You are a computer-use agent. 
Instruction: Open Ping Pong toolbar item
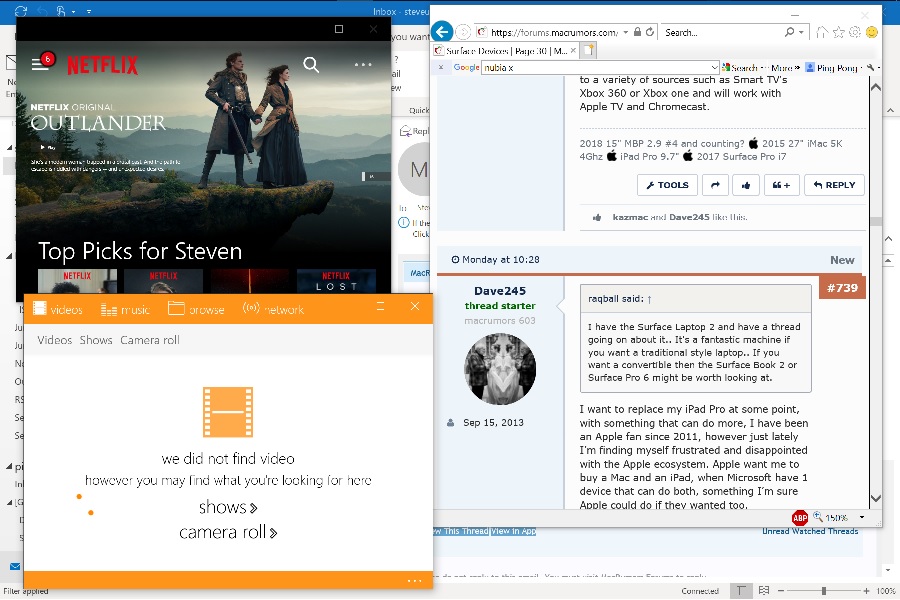833,68
